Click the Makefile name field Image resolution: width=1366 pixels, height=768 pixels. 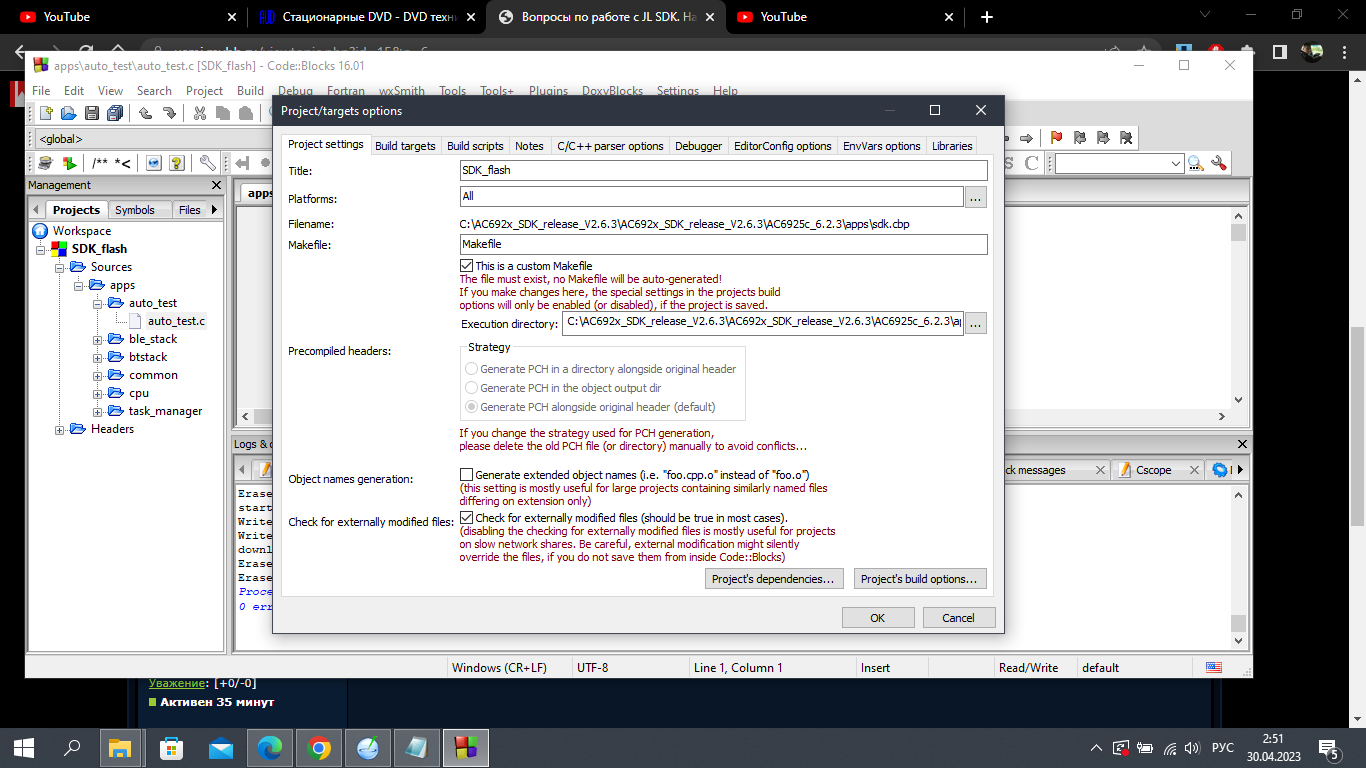[x=723, y=244]
